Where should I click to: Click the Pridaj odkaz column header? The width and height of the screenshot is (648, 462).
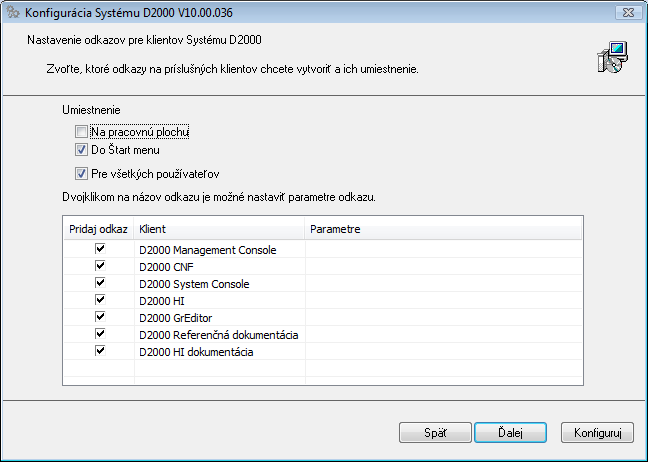[98, 229]
